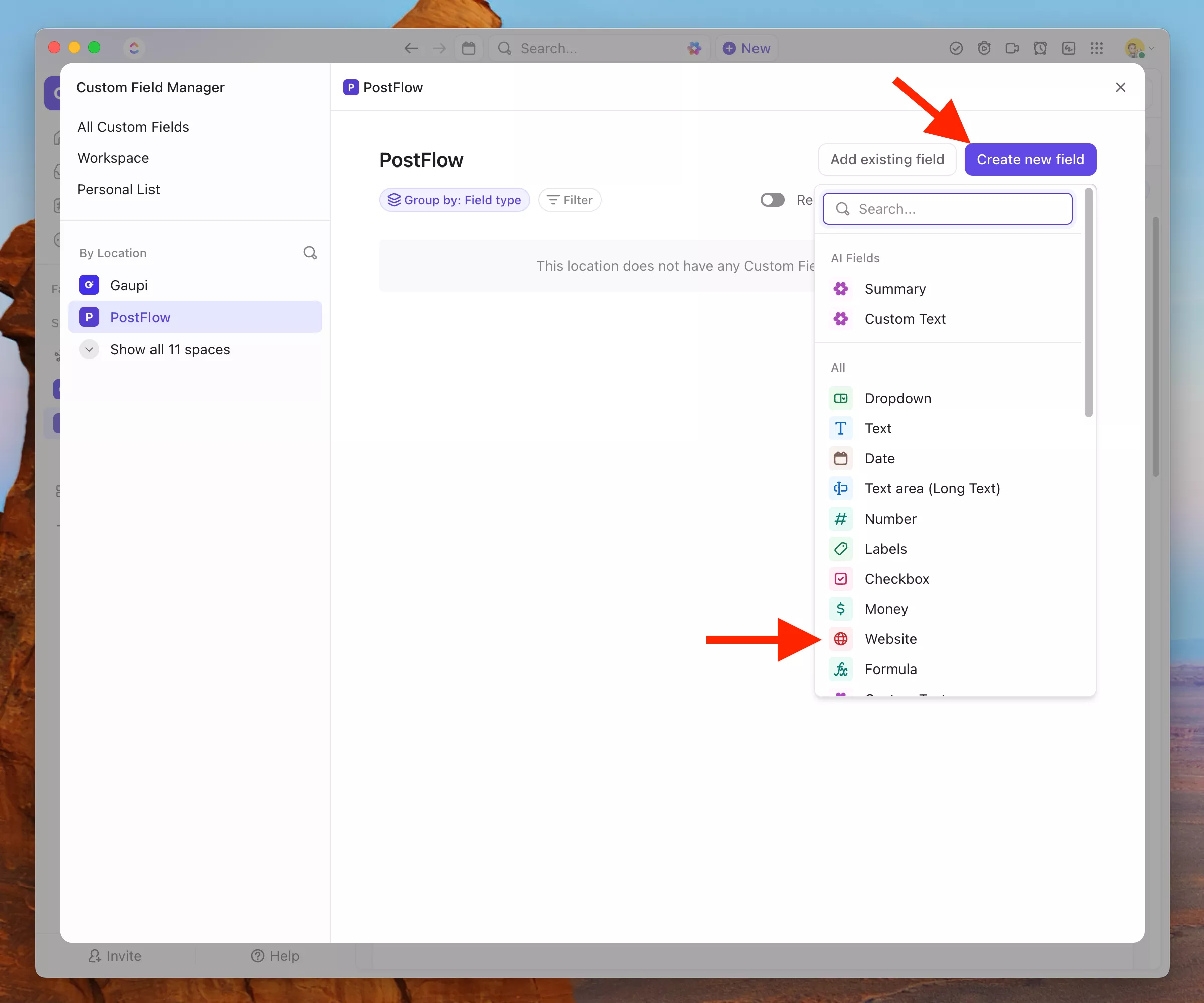Open All Custom Fields section
The width and height of the screenshot is (1204, 1003).
pos(133,127)
